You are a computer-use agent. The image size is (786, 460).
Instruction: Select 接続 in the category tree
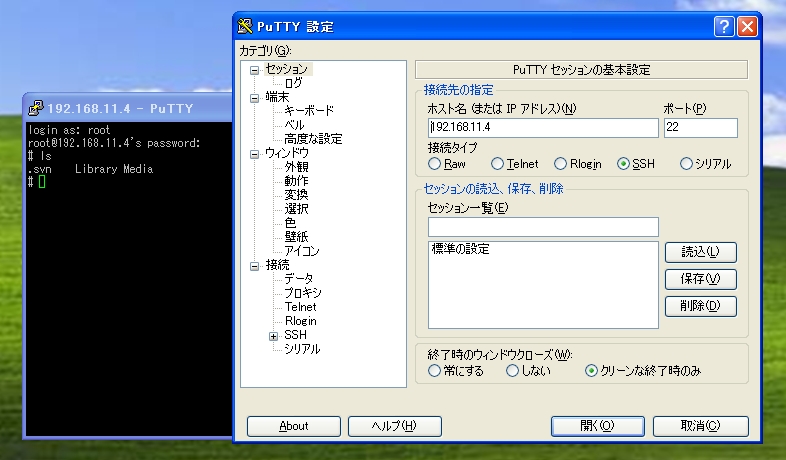277,265
